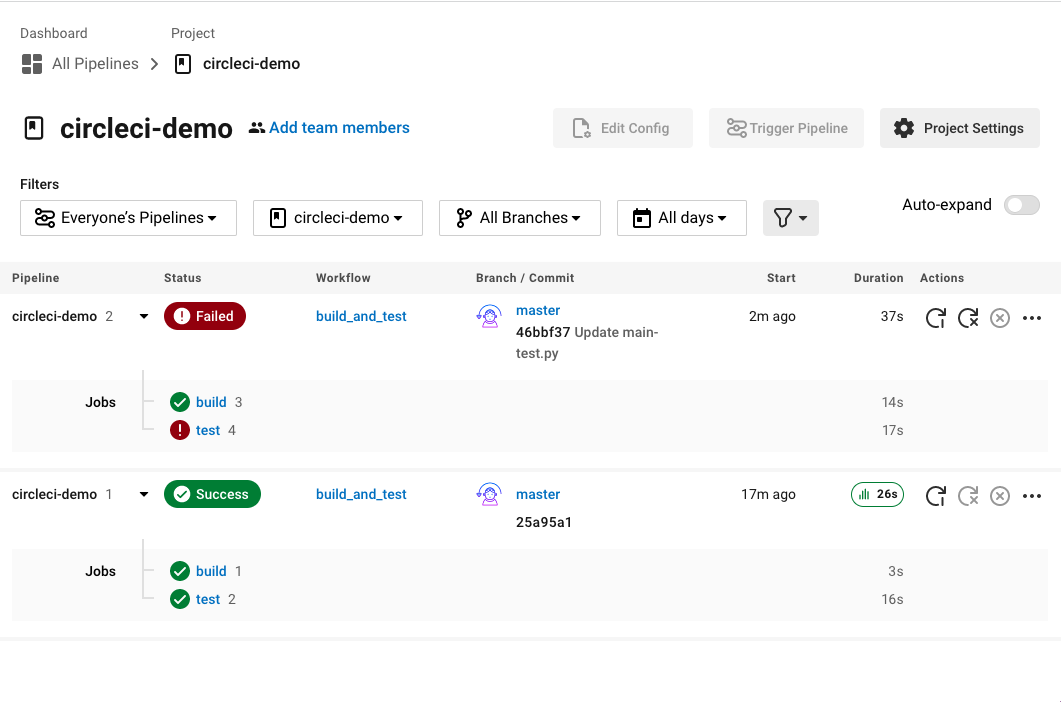The image size is (1061, 702).
Task: Open the Everyone's Pipelines selector
Action: tap(128, 217)
